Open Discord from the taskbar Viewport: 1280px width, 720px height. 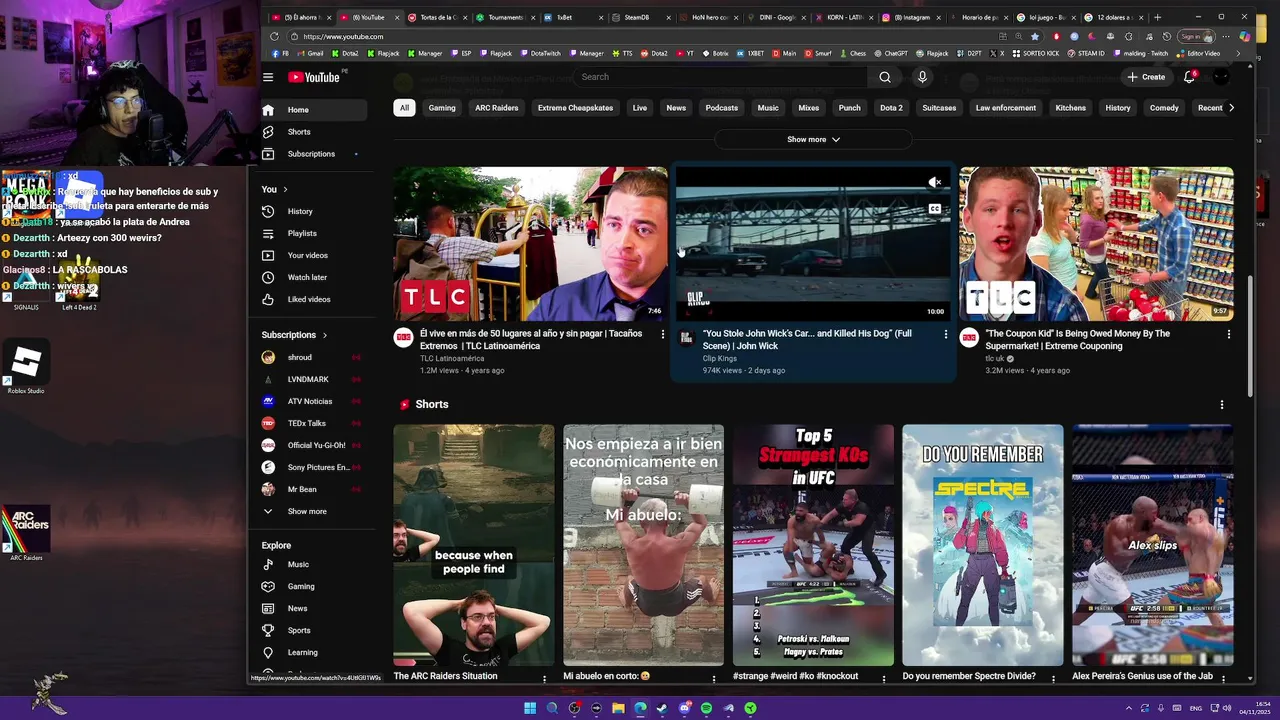[x=684, y=708]
